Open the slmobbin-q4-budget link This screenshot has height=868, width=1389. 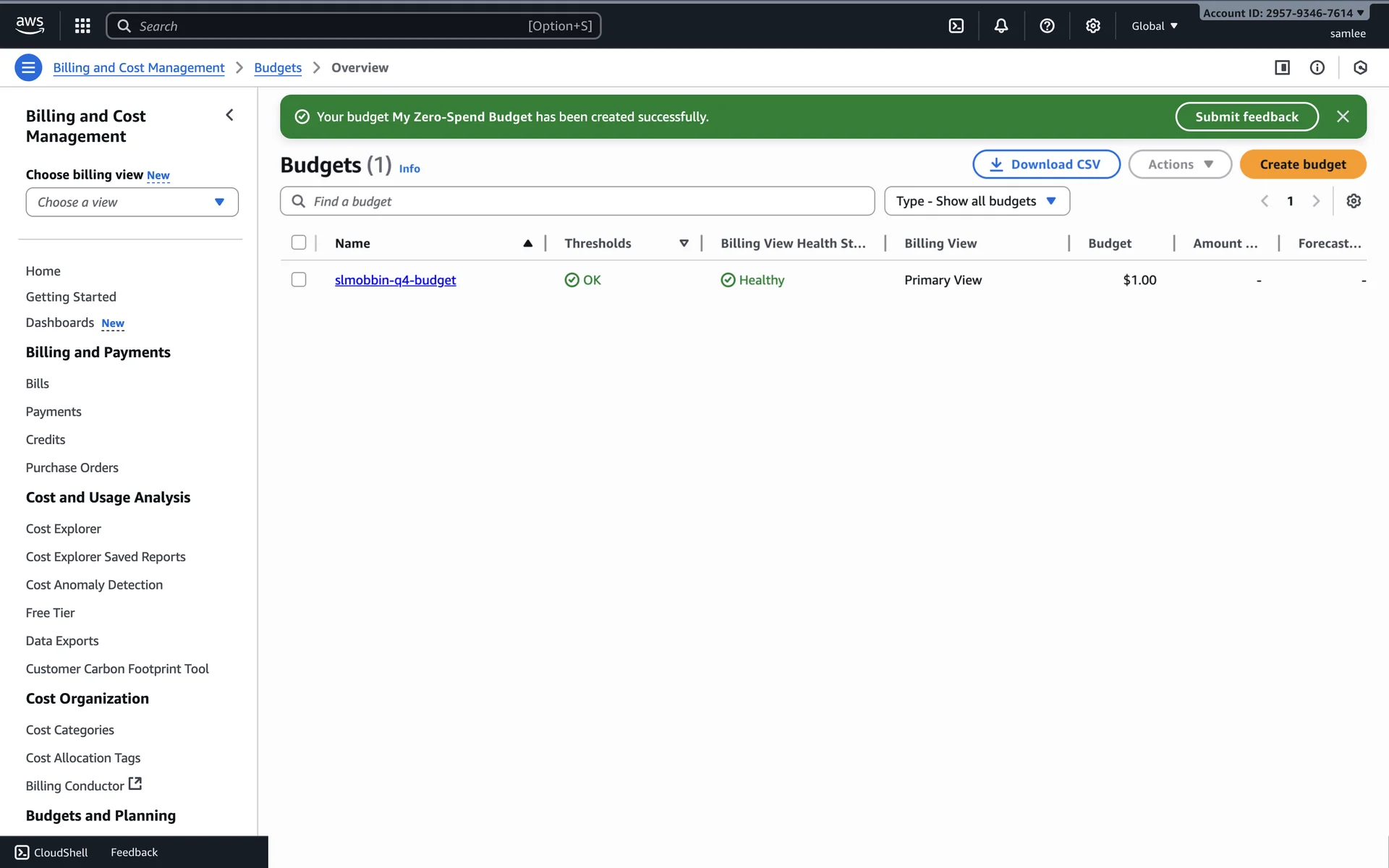(x=395, y=280)
